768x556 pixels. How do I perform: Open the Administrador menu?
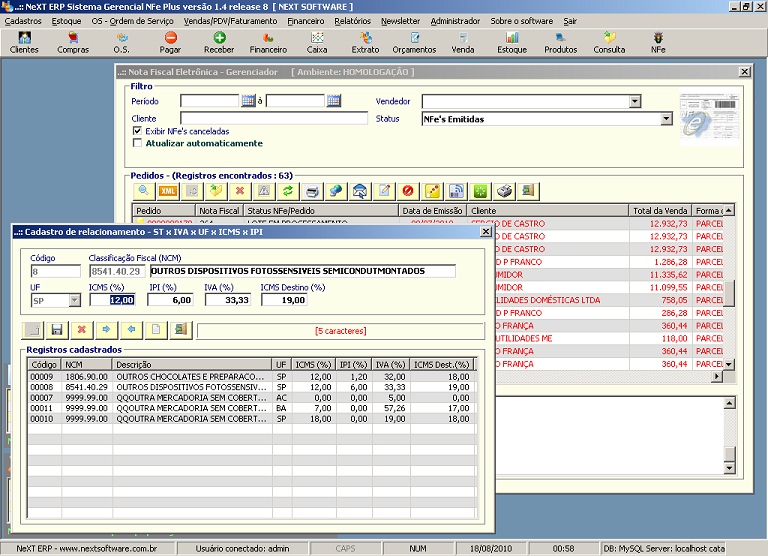pos(456,21)
